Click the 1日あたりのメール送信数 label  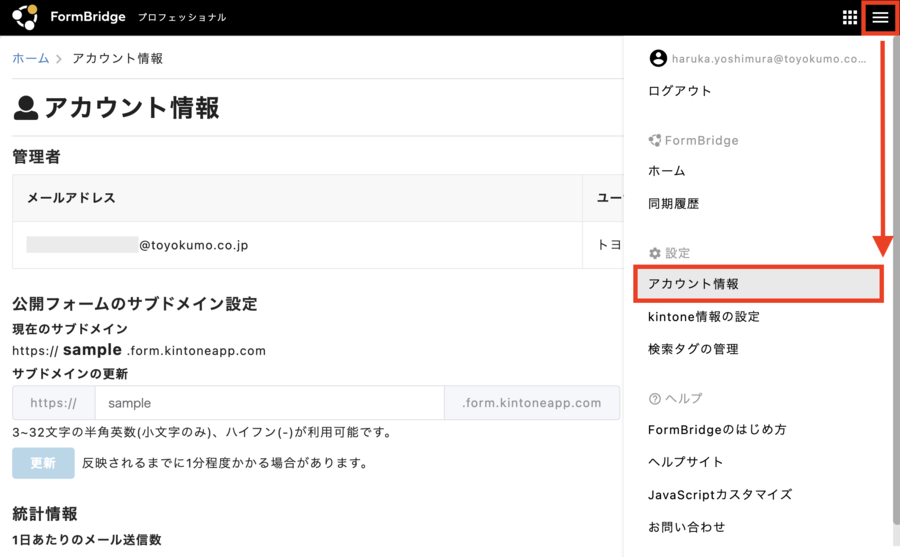coord(87,540)
